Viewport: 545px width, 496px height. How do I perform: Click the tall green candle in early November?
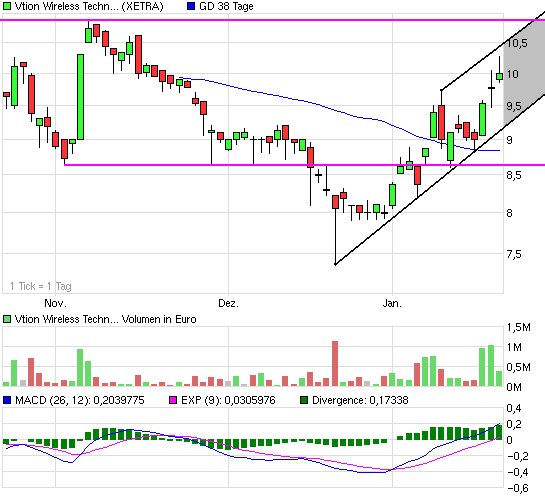coord(80,97)
